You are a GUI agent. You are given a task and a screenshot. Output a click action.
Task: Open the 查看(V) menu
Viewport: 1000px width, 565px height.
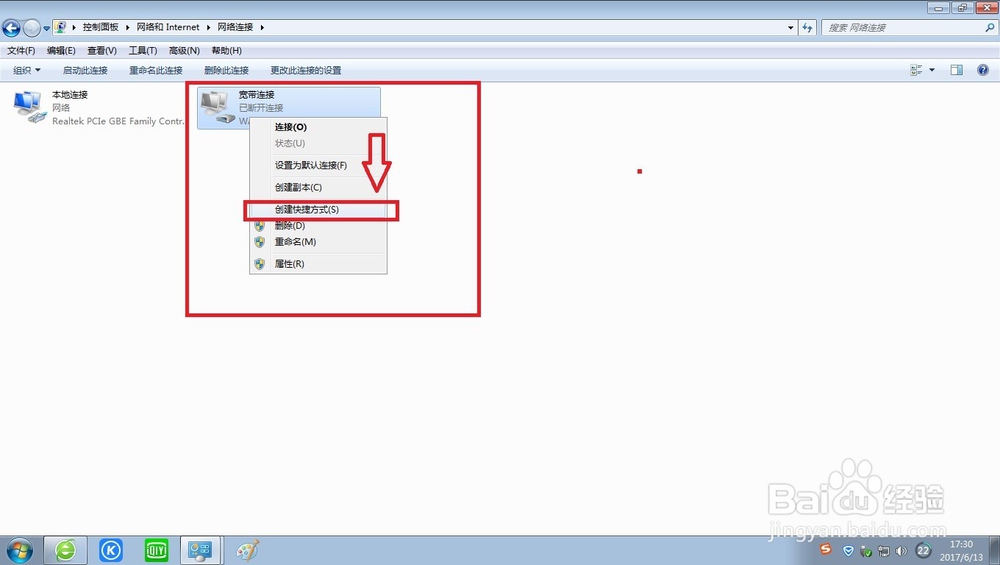pos(102,50)
